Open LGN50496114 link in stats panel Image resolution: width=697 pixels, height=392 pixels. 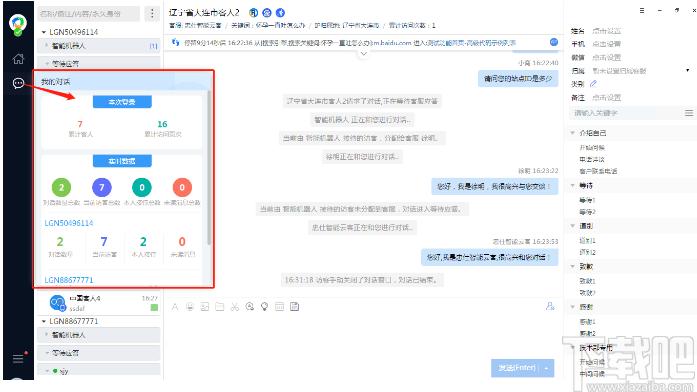(x=69, y=223)
